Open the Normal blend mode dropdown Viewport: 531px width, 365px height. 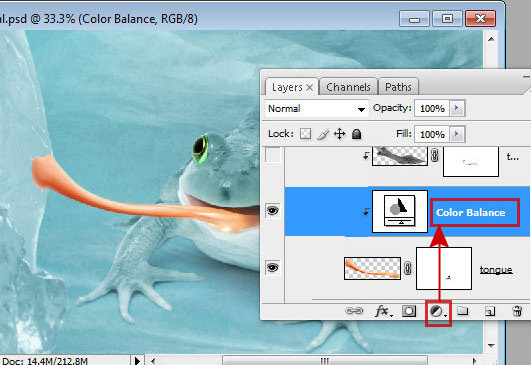(316, 109)
